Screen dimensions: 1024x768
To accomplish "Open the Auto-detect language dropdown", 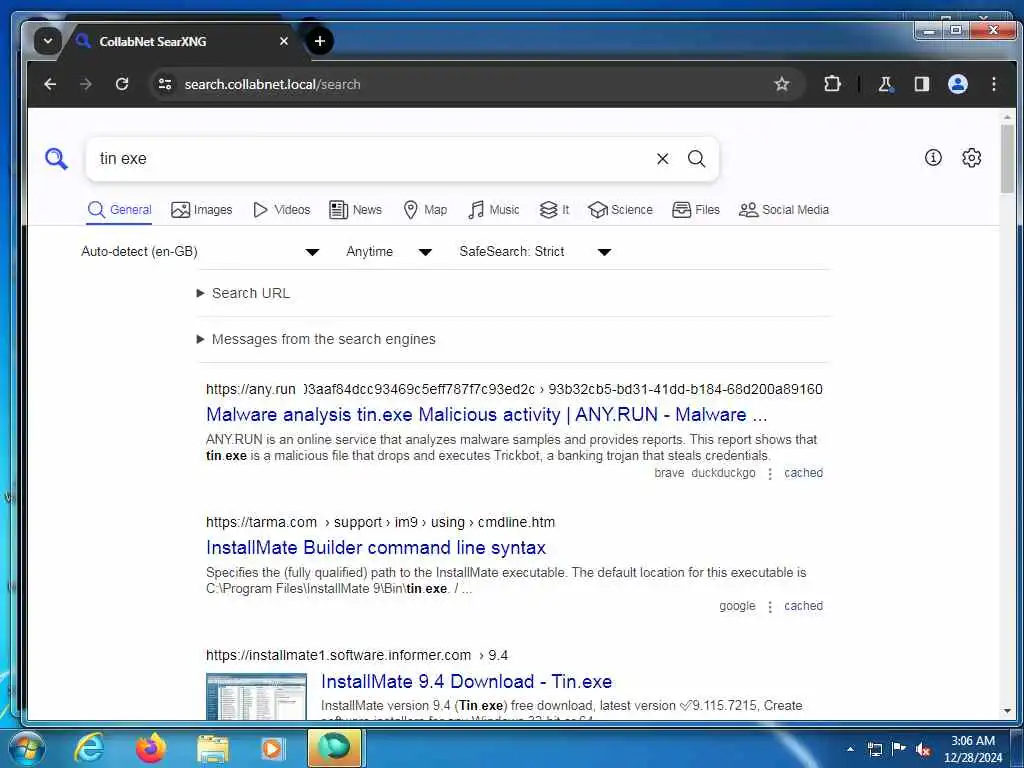I will click(200, 251).
